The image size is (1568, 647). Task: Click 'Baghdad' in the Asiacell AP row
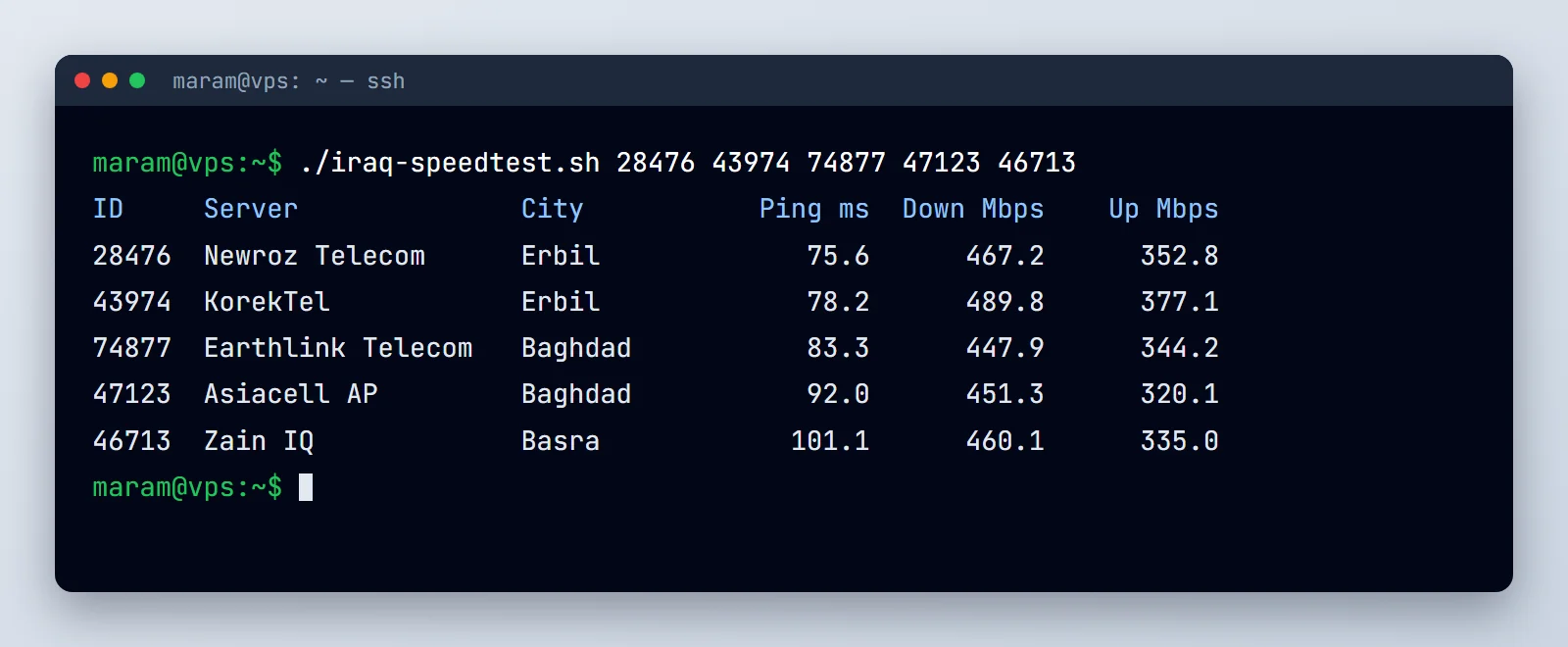(x=576, y=394)
